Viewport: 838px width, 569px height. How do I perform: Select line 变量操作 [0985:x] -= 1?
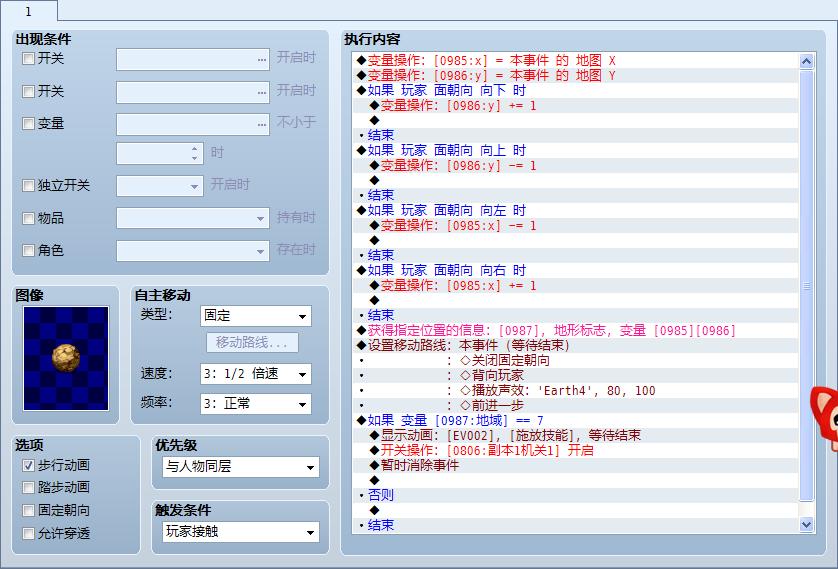[x=577, y=225]
